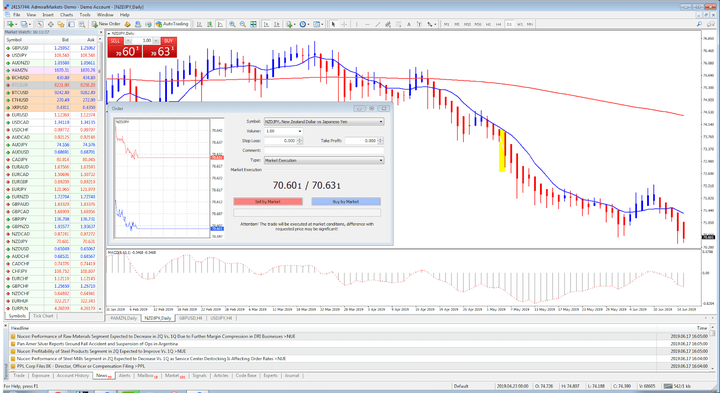Click the Comment input field
The image size is (720, 393).
pos(324,151)
